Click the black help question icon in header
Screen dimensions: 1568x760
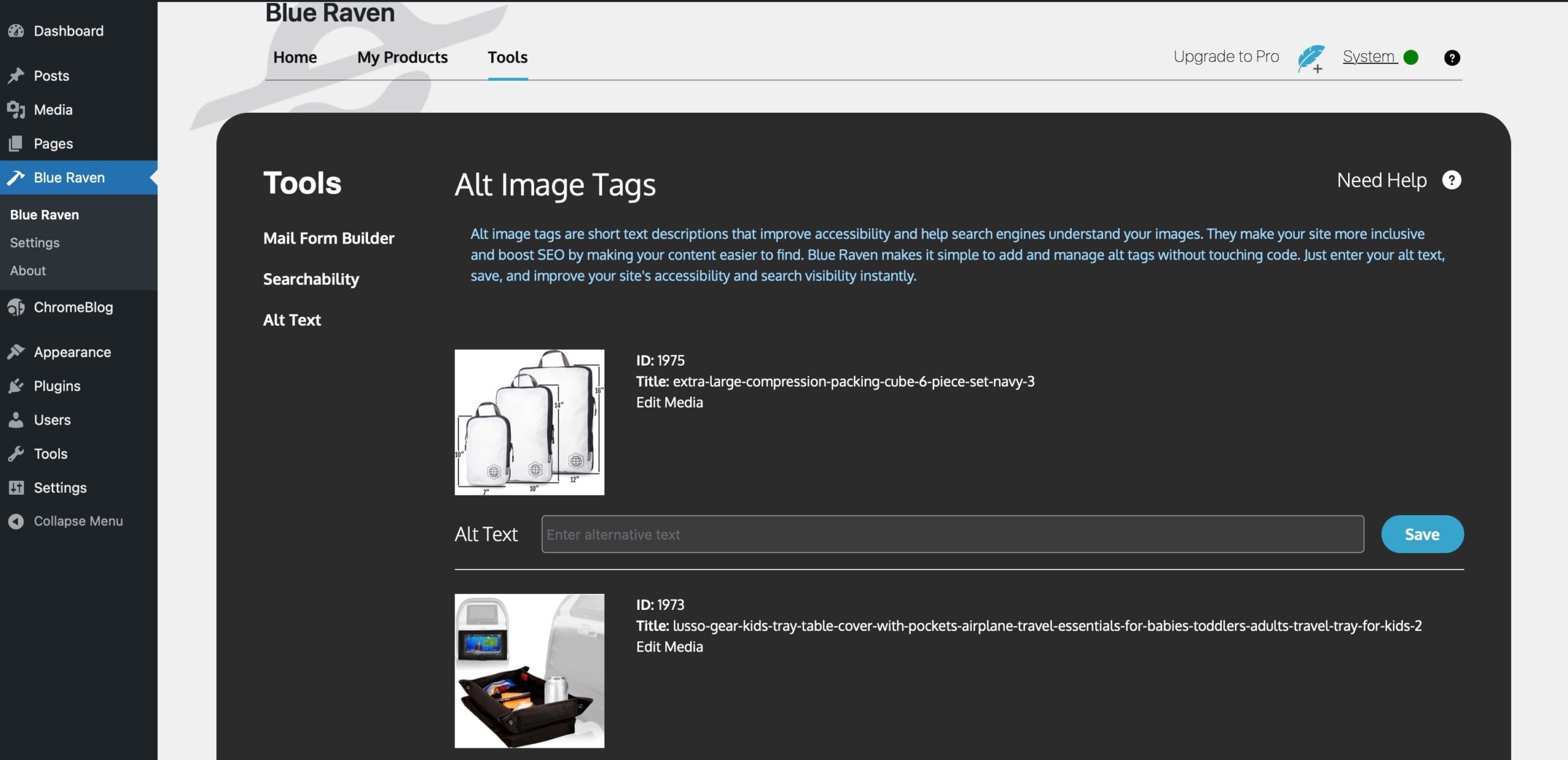click(x=1452, y=58)
